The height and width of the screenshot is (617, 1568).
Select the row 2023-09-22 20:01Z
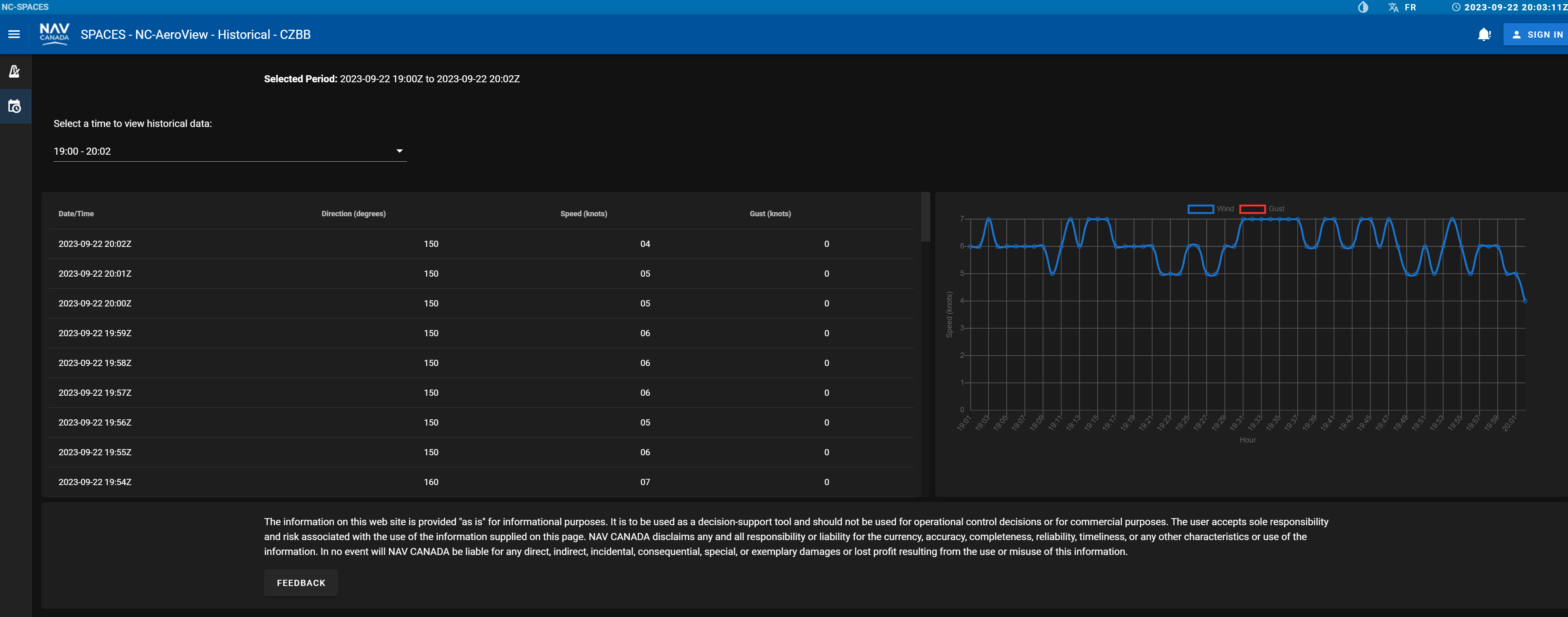481,273
